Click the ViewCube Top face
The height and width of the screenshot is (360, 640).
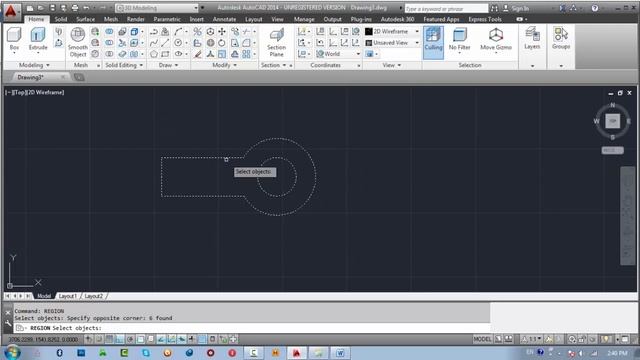coord(612,121)
